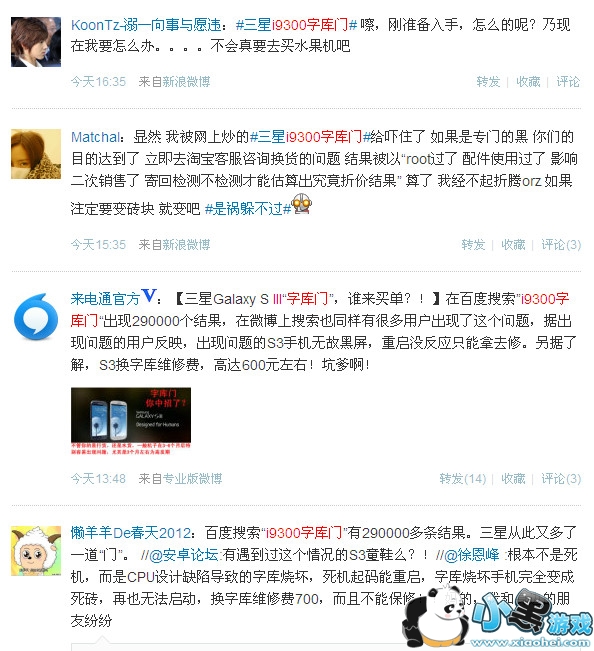The image size is (594, 651).
Task: Open Matchal's profile avatar
Action: (x=36, y=154)
